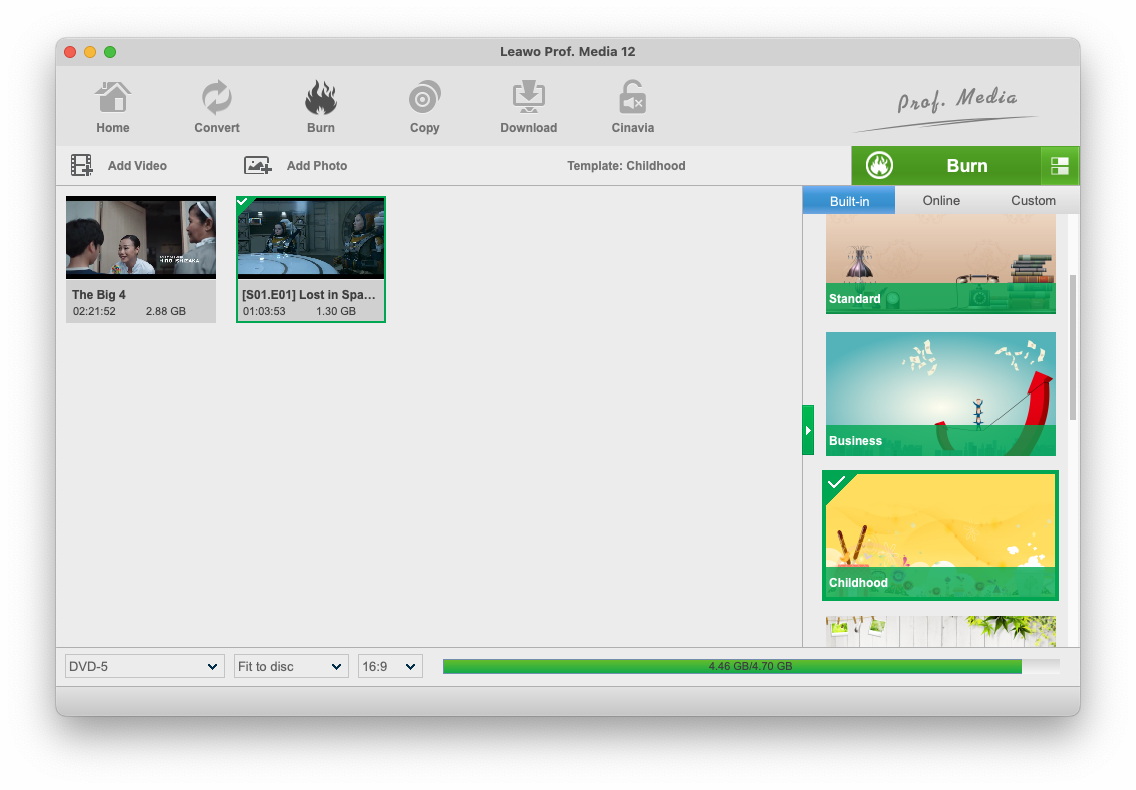Select the Childhood menu template
The width and height of the screenshot is (1136, 790).
point(940,536)
